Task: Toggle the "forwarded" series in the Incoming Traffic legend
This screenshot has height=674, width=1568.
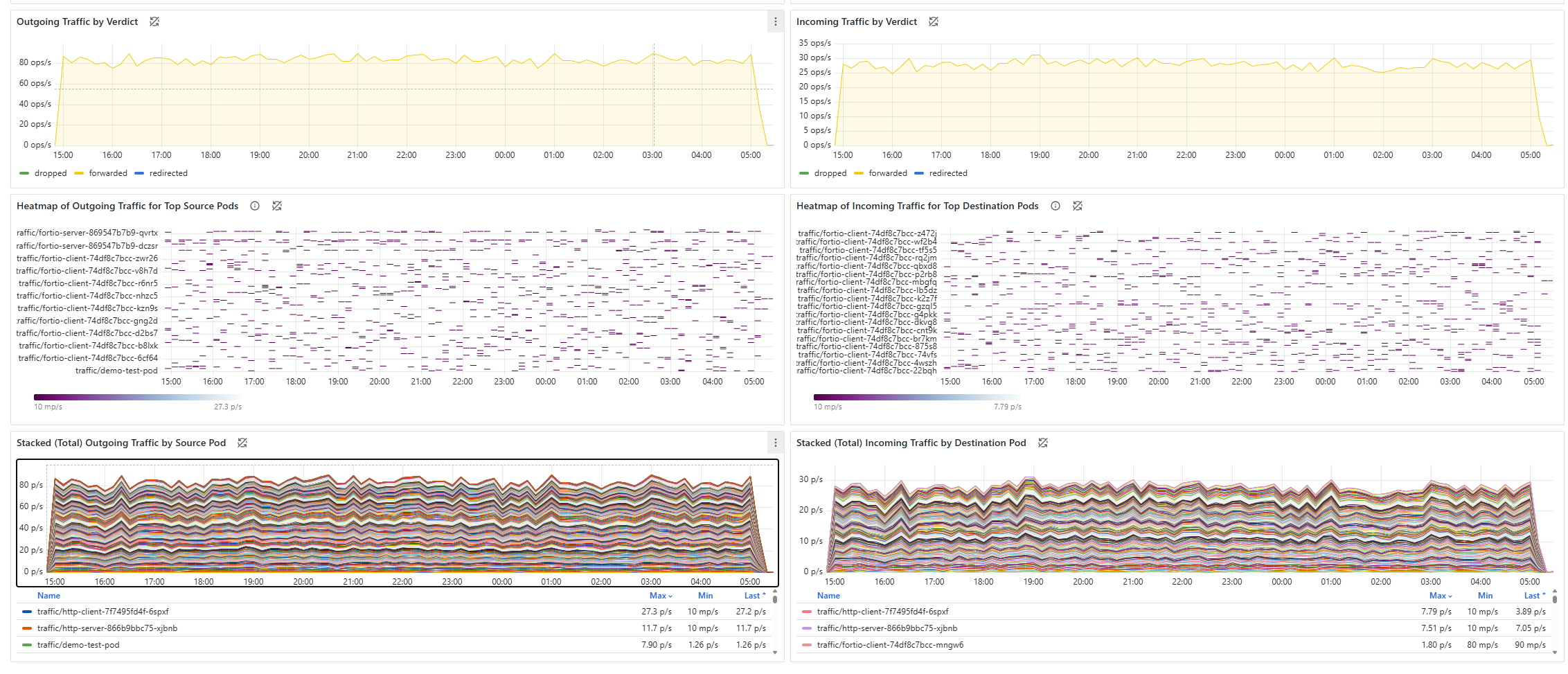Action: coord(889,173)
